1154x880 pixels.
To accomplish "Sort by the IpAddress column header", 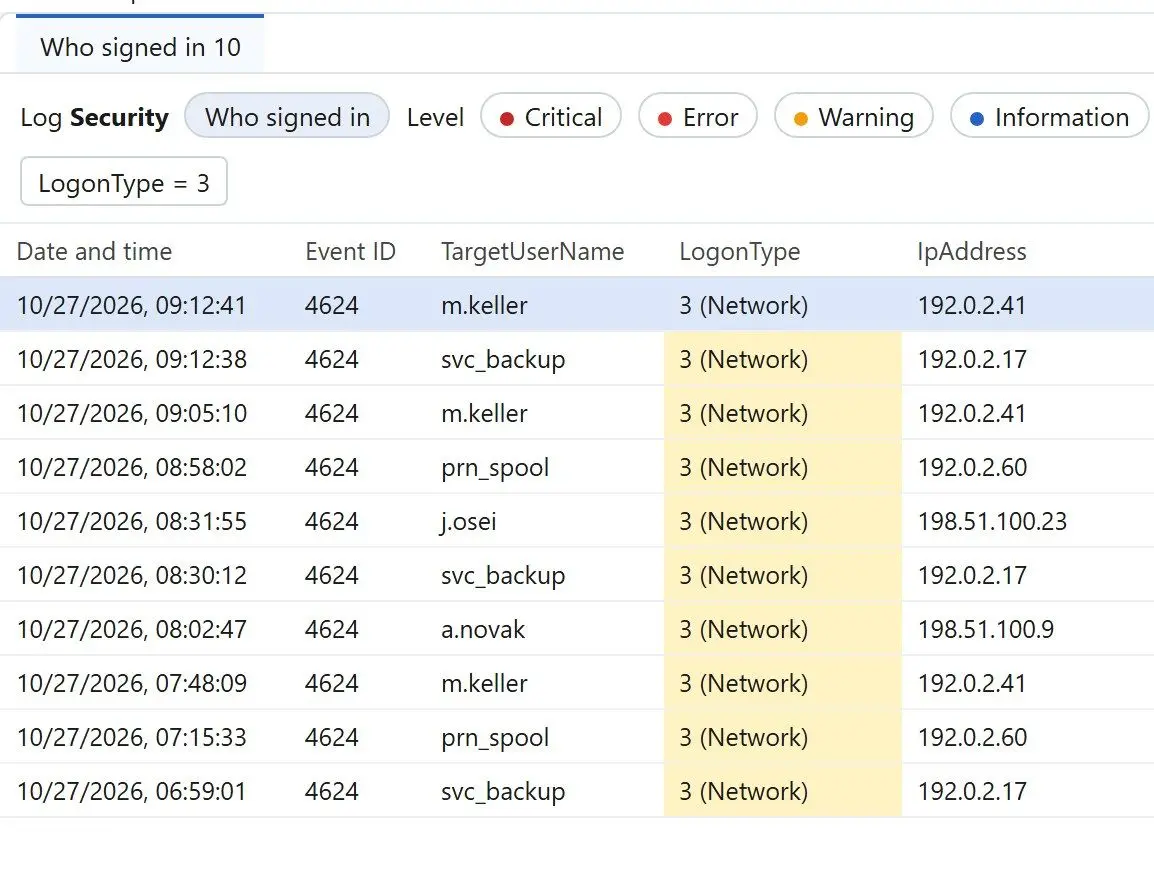I will [x=971, y=252].
